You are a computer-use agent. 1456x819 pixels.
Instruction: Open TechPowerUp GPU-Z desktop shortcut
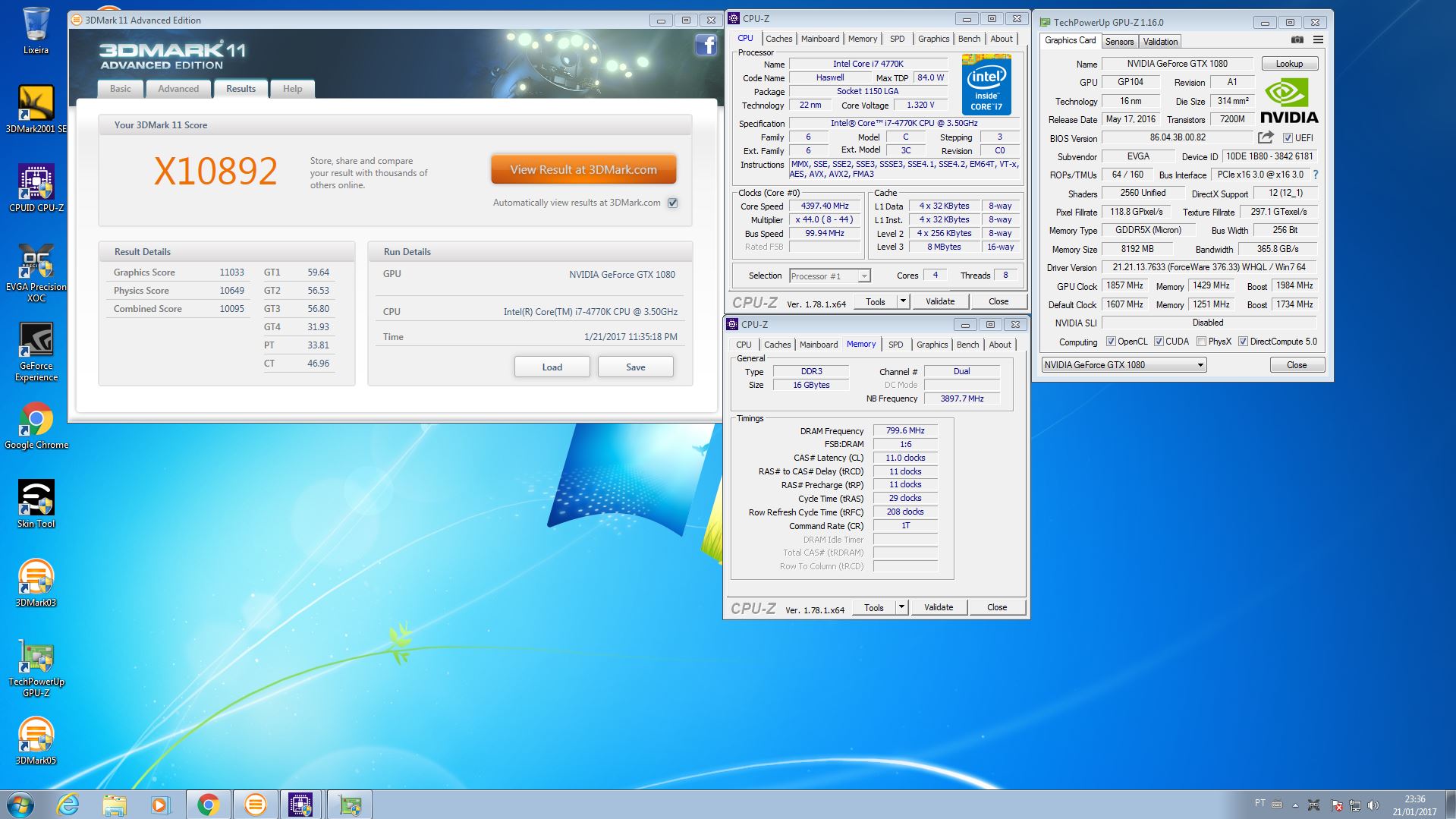[36, 667]
